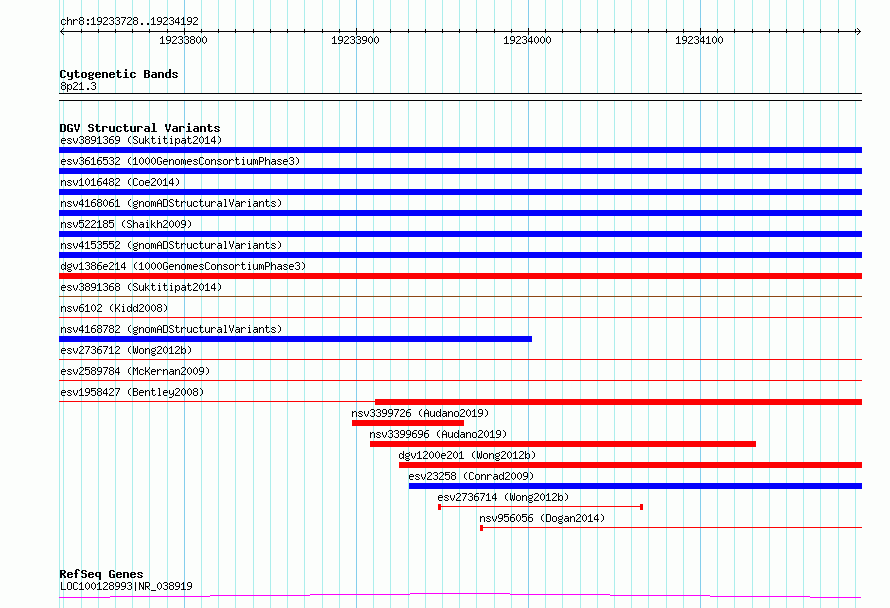Click the esv1958427 (Bentley2008) label

click(132, 392)
